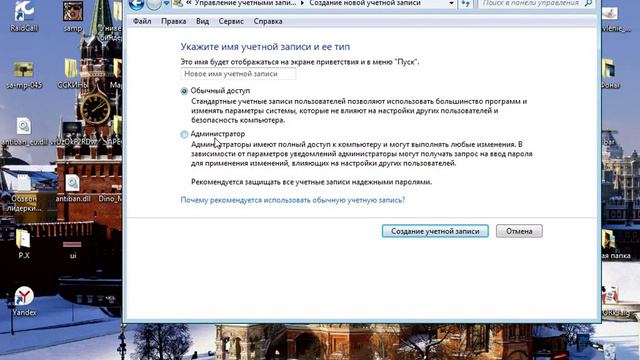This screenshot has width=640, height=360.
Task: Open the recent pages dropdown arrow
Action: coord(166,4)
